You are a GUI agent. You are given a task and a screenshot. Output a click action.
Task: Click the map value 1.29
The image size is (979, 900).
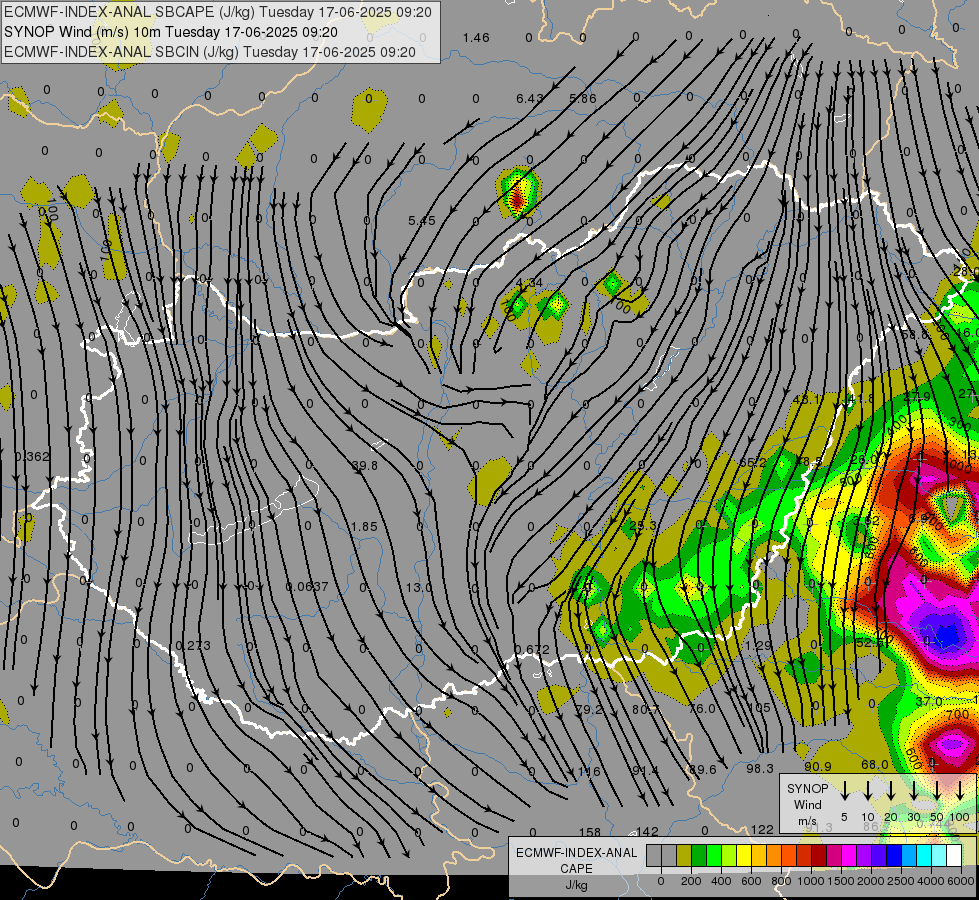(x=759, y=646)
